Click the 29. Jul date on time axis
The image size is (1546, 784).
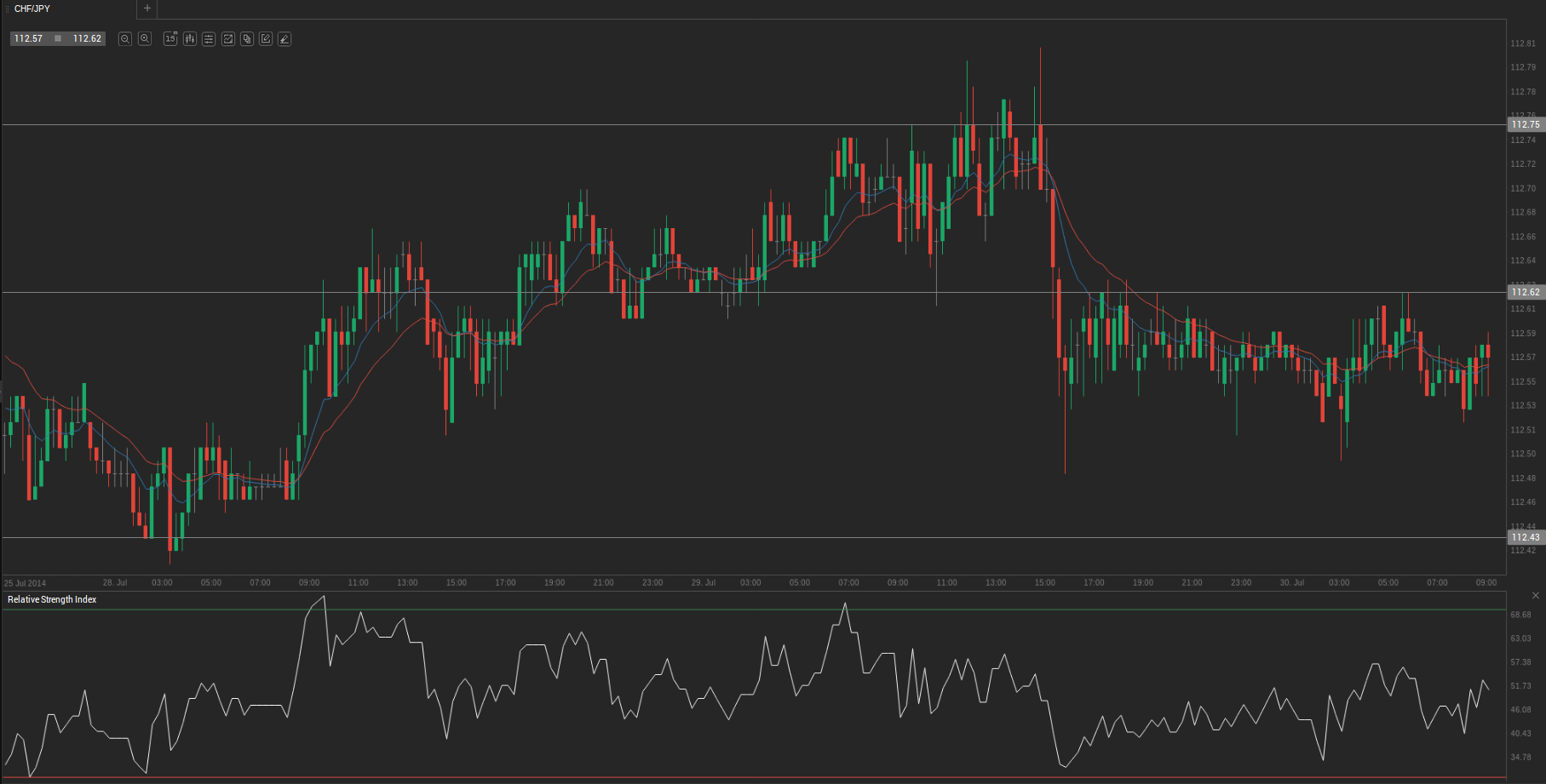[703, 583]
